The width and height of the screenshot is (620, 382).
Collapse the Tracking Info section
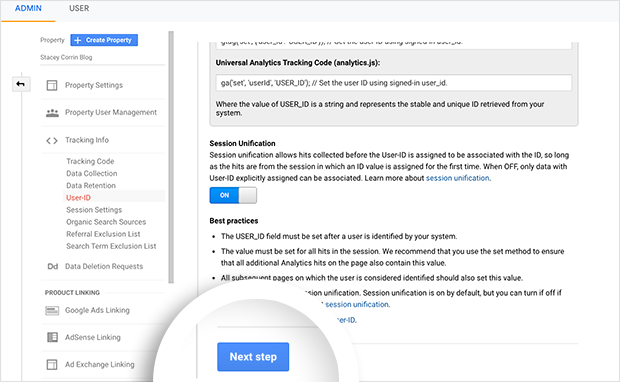[87, 140]
